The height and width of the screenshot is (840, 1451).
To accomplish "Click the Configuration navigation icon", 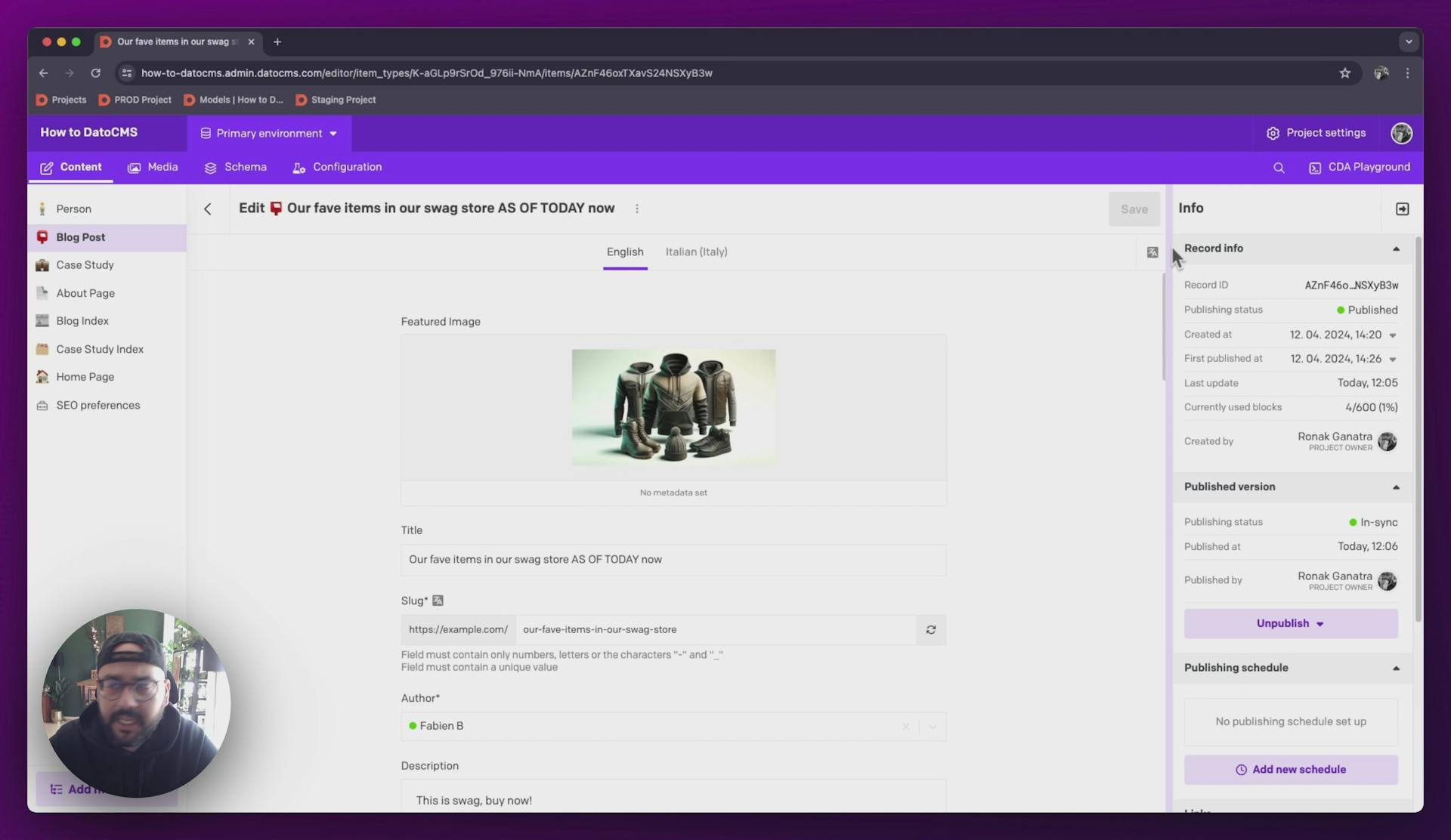I will [299, 167].
